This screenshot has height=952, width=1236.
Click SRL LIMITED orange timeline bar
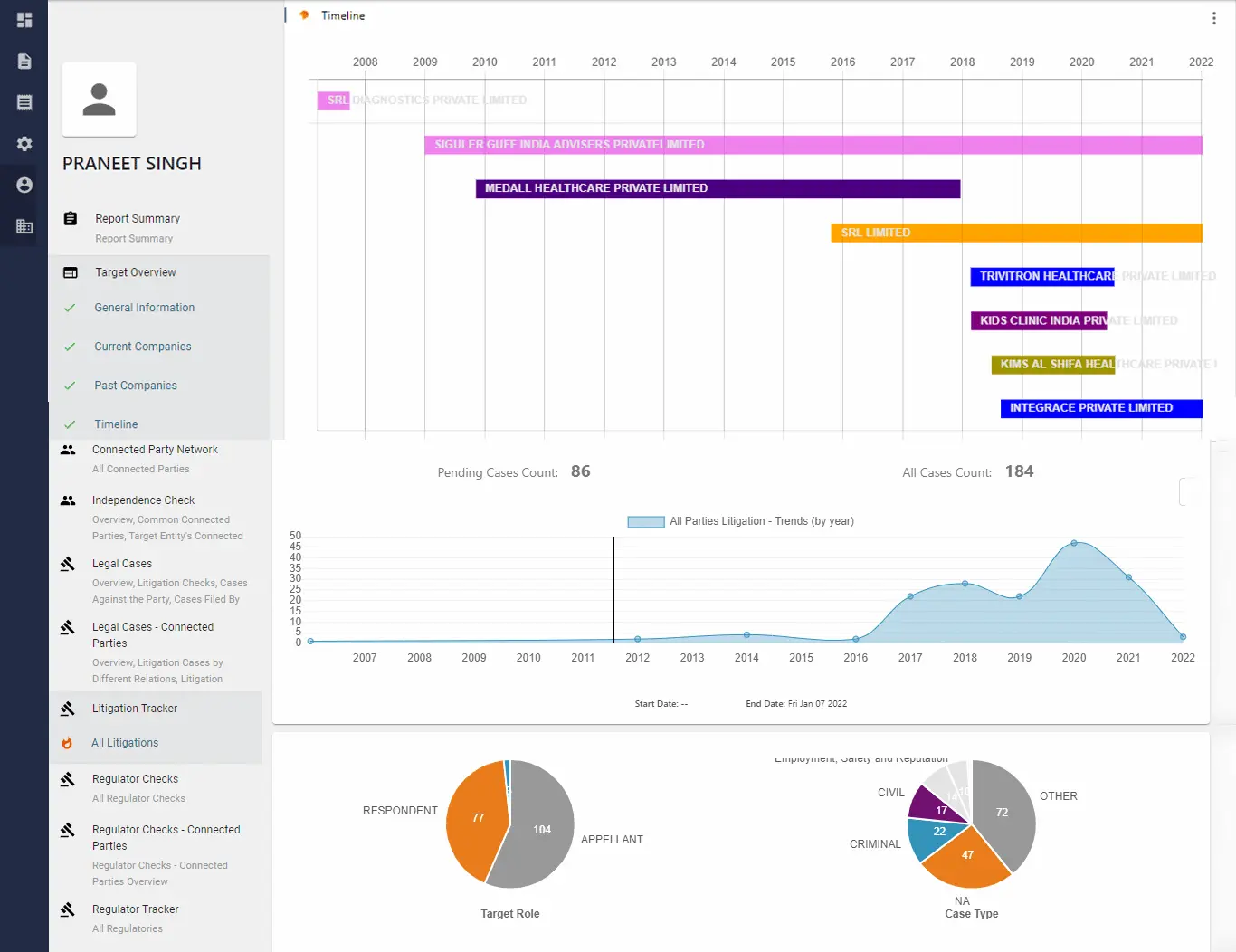pos(1017,233)
